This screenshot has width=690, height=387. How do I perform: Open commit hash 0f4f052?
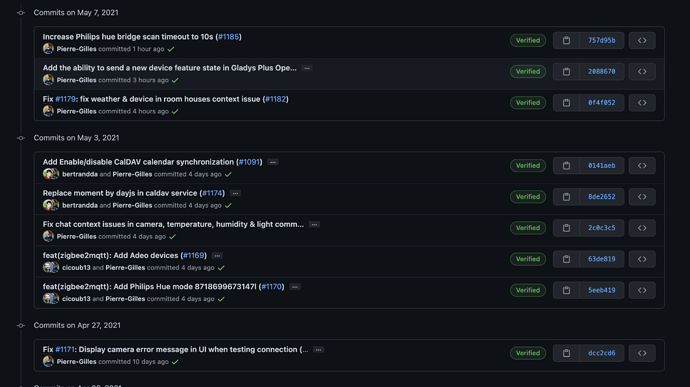coord(602,103)
